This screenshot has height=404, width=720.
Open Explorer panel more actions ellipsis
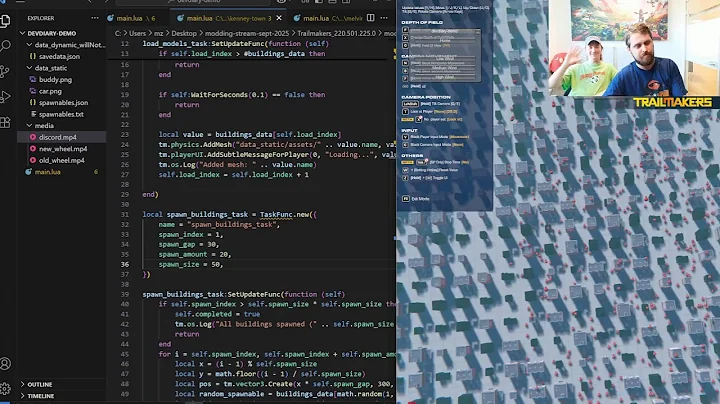coord(95,18)
